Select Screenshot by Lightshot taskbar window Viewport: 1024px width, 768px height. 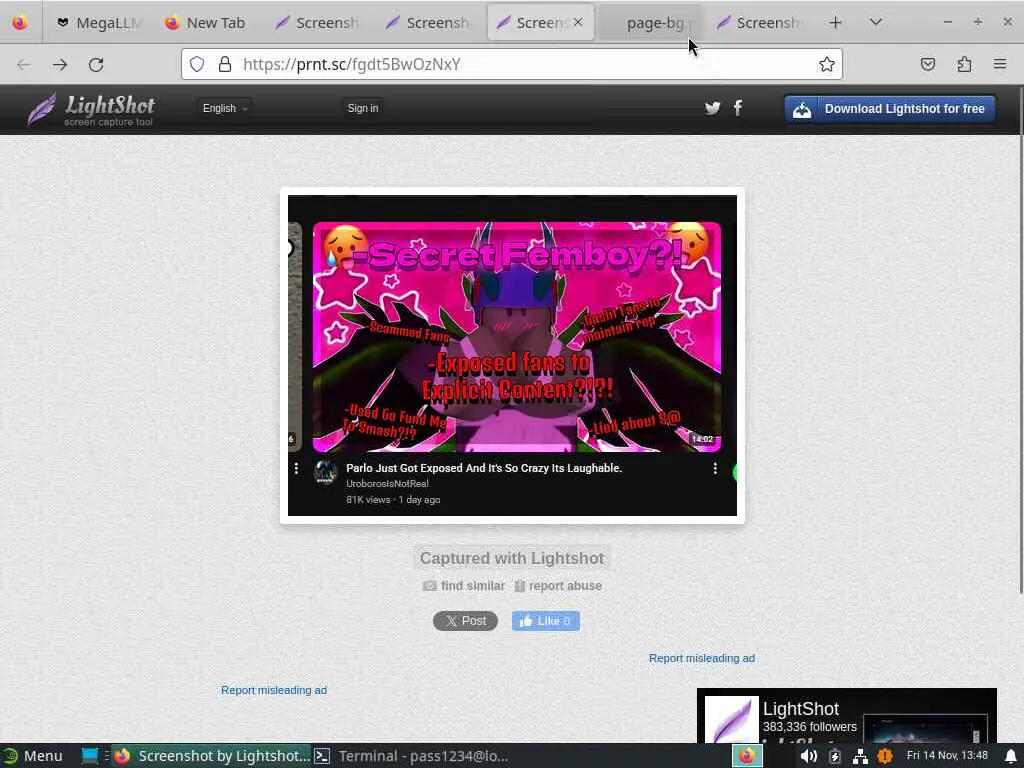pyautogui.click(x=211, y=756)
